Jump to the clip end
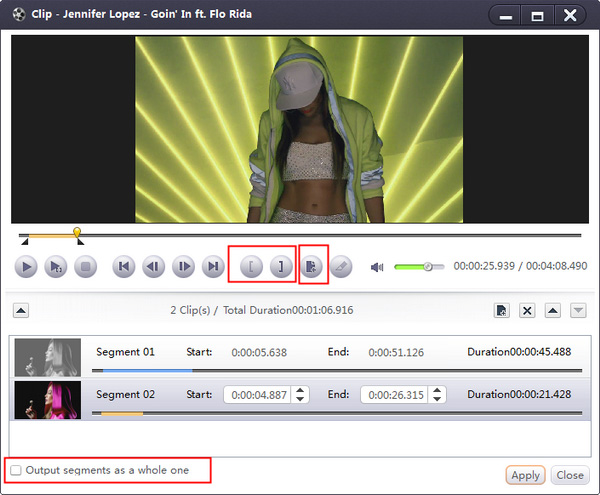 pyautogui.click(x=212, y=267)
